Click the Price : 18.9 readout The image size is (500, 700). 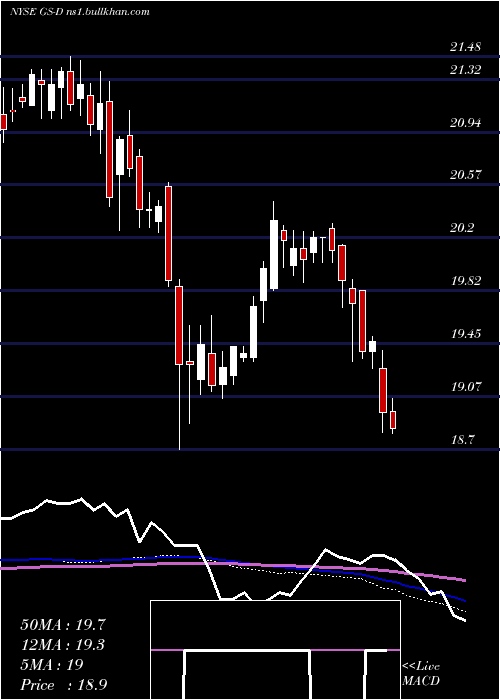pyautogui.click(x=63, y=685)
